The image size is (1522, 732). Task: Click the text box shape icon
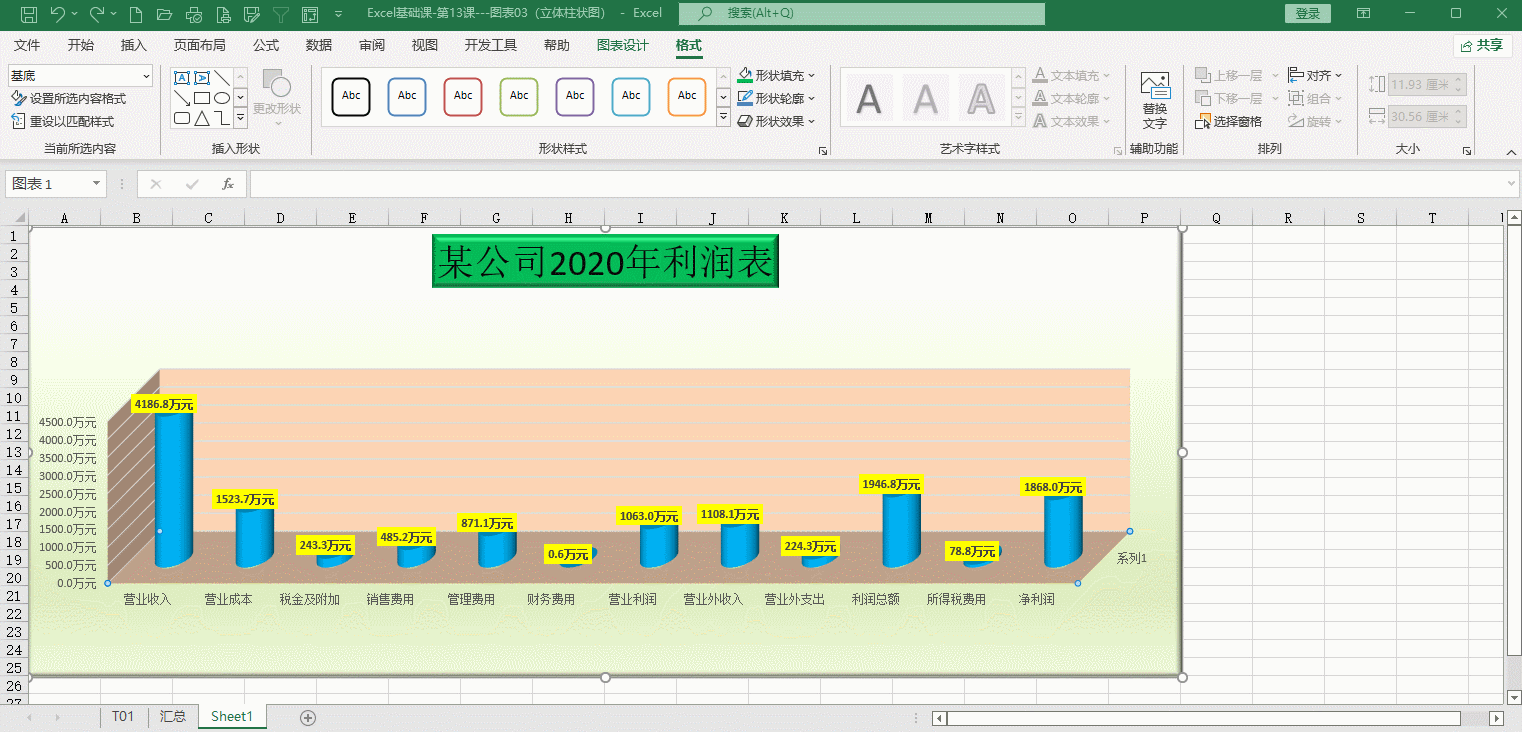pos(182,78)
